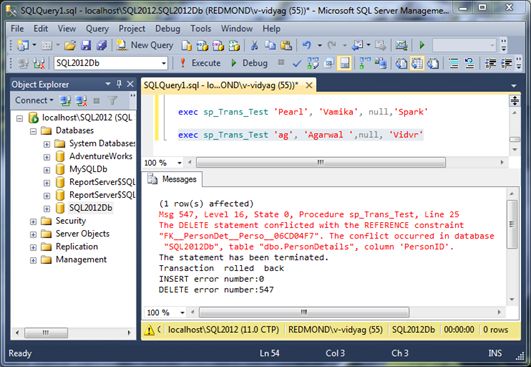Toggle auto-hide pin on Object Explorer
Screen dimensions: 531x367
pyautogui.click(x=119, y=84)
